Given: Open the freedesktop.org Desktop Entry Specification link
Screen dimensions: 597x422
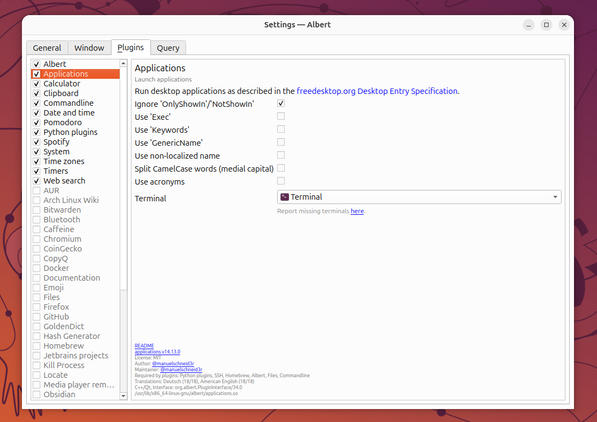Looking at the screenshot, I should point(377,91).
